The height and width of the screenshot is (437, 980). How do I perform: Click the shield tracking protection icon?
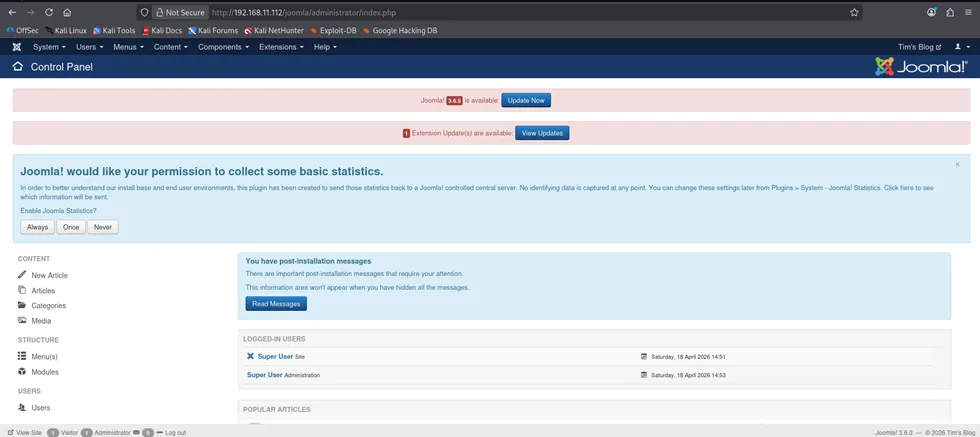144,13
